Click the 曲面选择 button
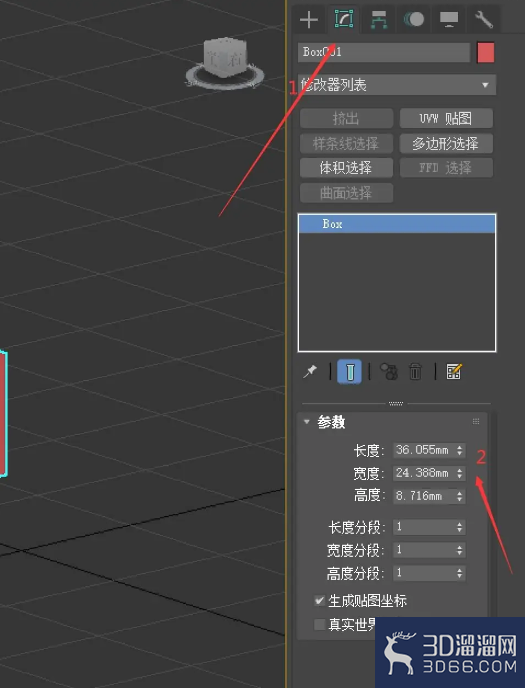Image resolution: width=525 pixels, height=688 pixels. (x=346, y=193)
